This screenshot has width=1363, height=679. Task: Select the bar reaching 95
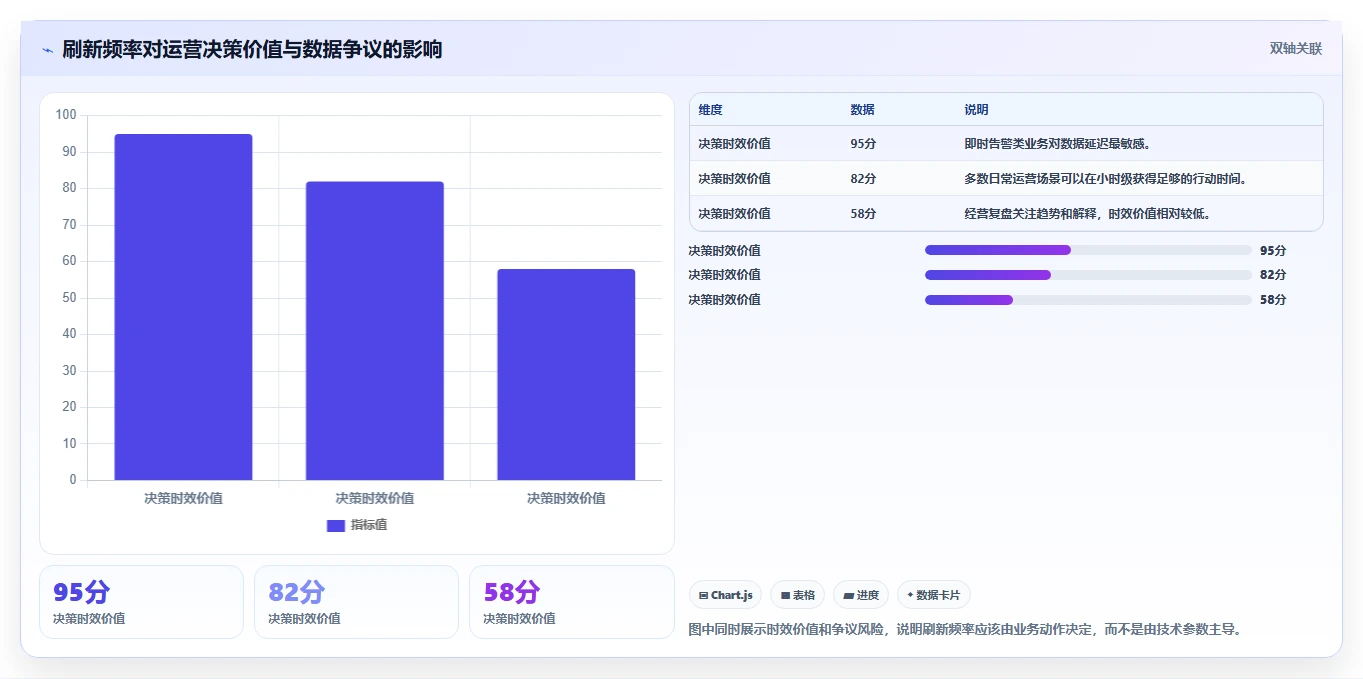tap(183, 307)
